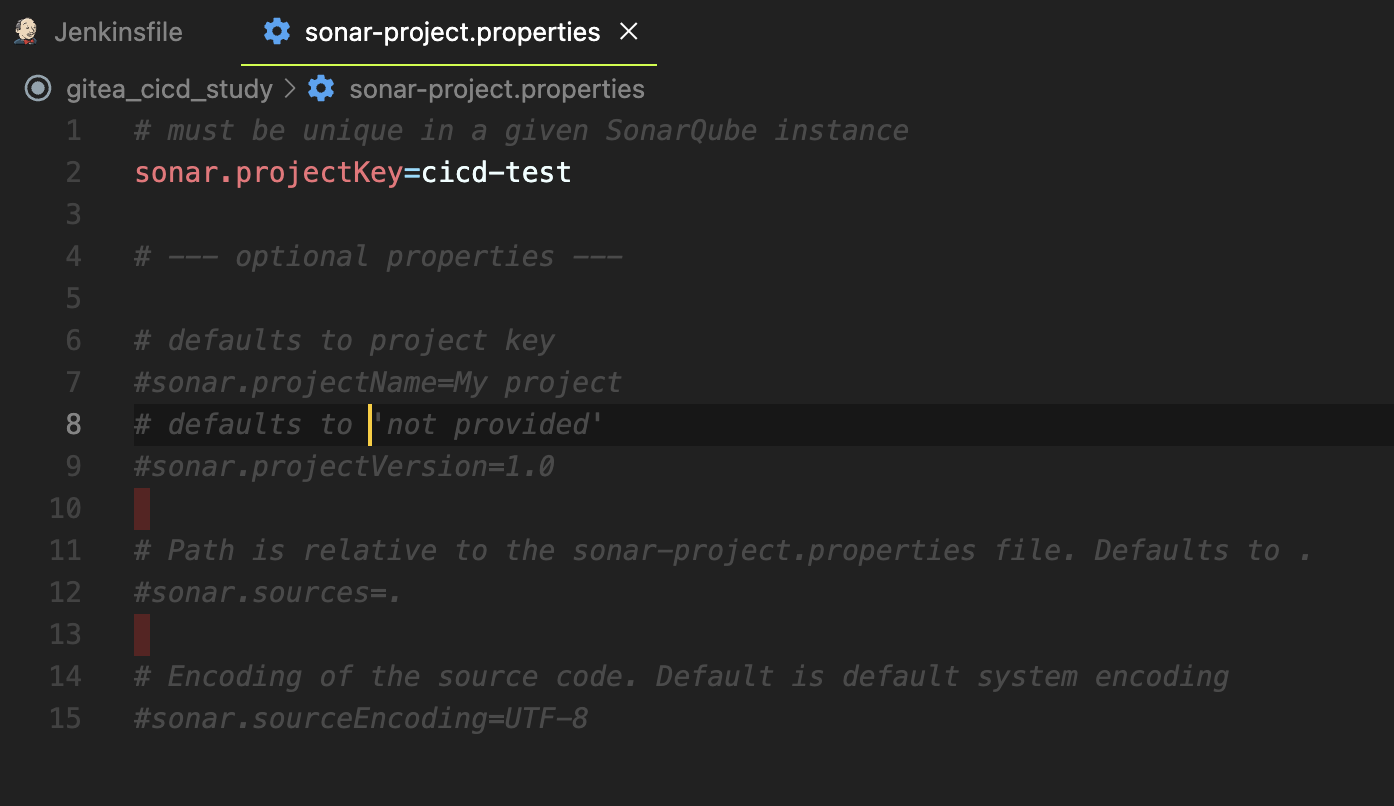Screen dimensions: 1394x806
Task: Click line number 8 in the gutter
Action: point(73,424)
